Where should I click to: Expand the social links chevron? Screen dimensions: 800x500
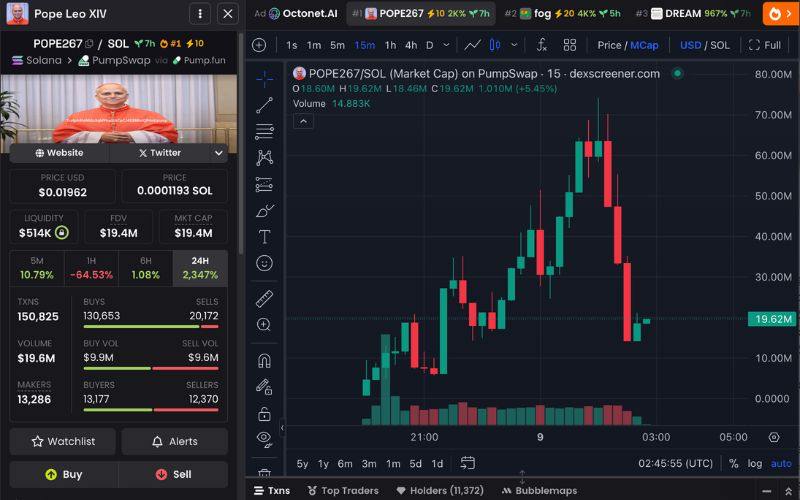point(218,153)
